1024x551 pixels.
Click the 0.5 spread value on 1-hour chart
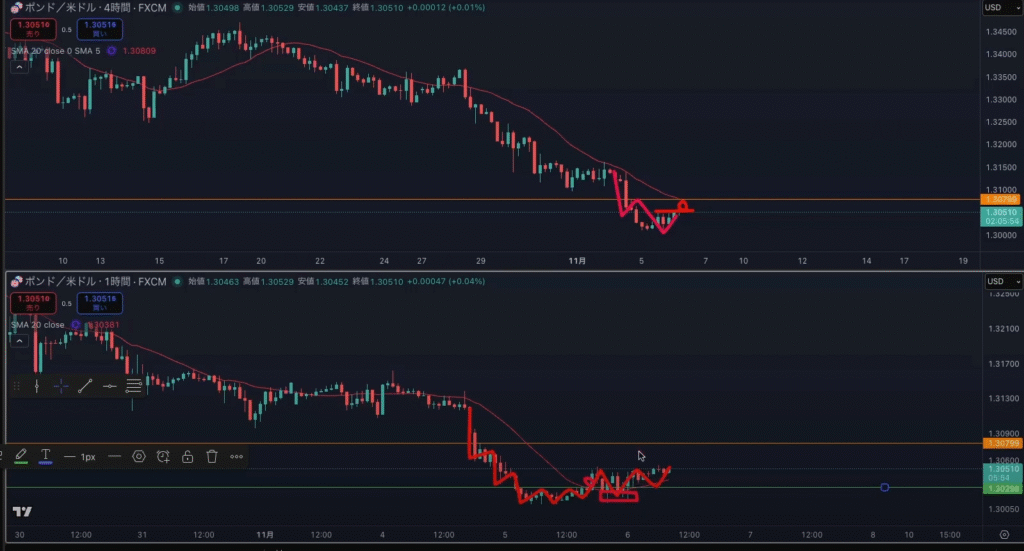(67, 303)
